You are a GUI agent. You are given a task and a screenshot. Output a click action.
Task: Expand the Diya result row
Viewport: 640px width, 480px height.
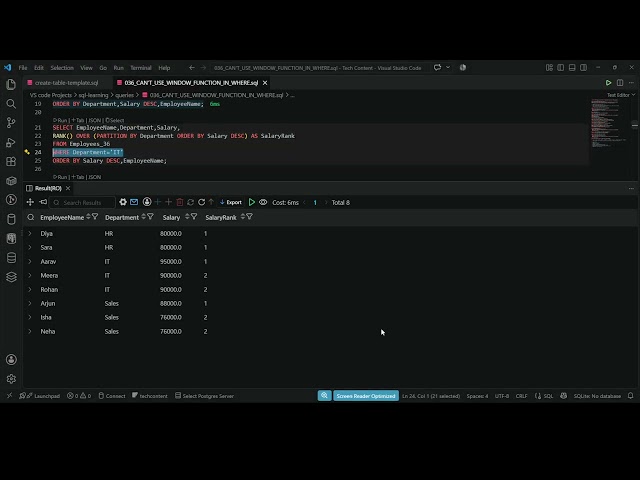[30, 233]
